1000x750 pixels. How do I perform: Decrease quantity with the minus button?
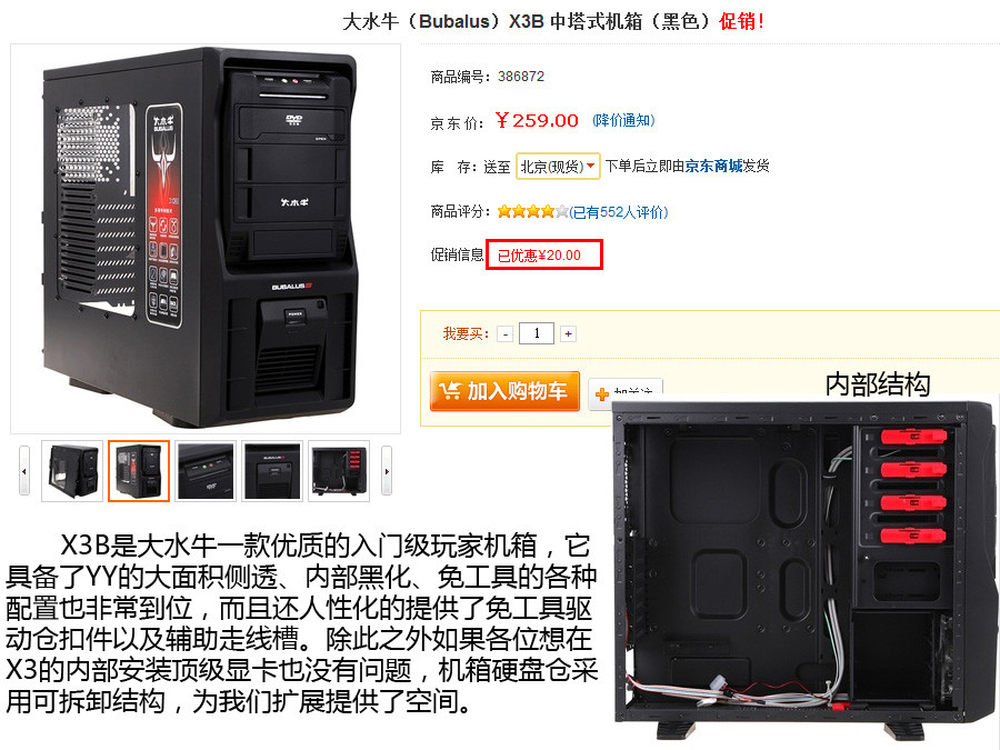click(505, 334)
